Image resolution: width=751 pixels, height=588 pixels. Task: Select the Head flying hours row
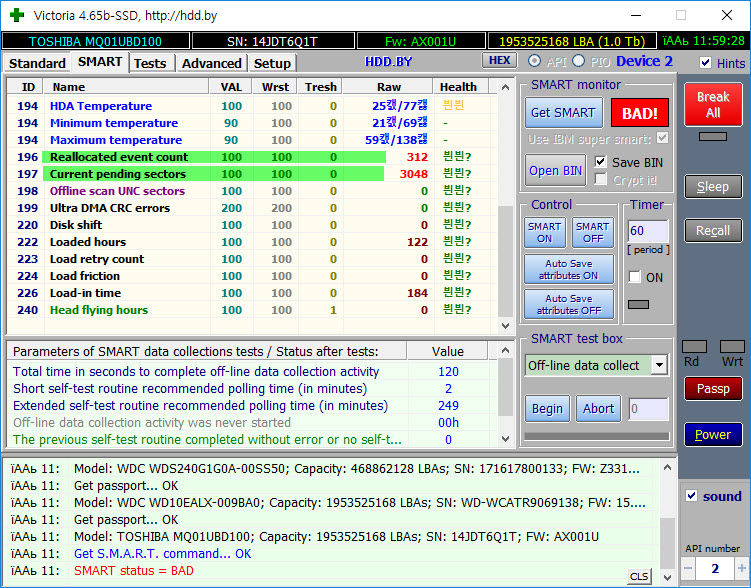tap(251, 310)
